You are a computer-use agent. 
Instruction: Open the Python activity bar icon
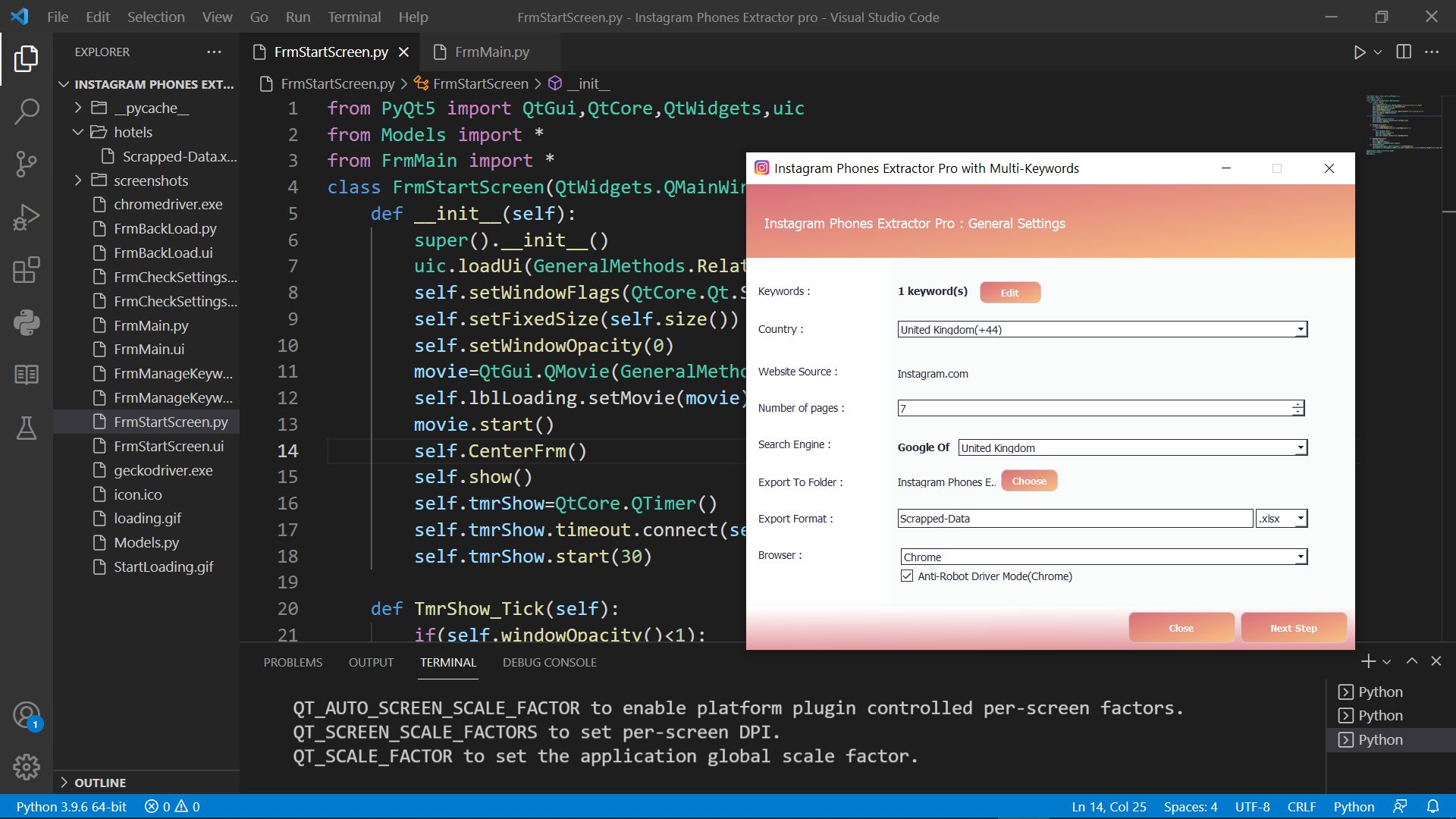[27, 323]
